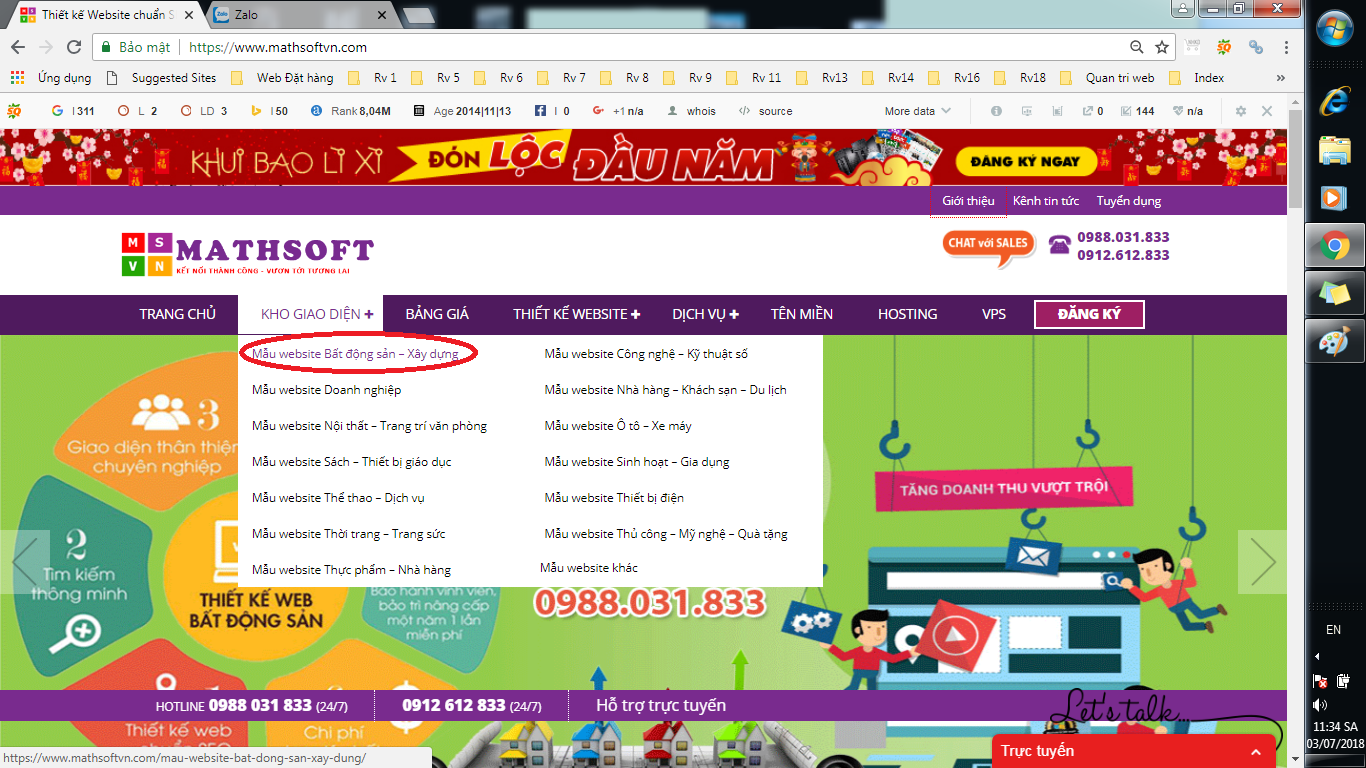Expand the More data dropdown
This screenshot has width=1366, height=768.
[x=917, y=111]
